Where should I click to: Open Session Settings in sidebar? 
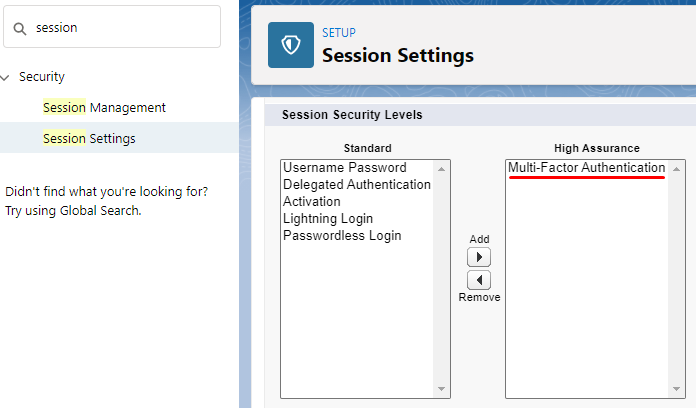click(x=89, y=138)
